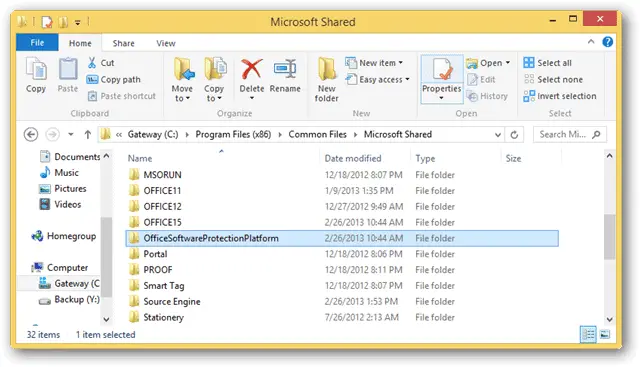Expand the chevron after Common Files
This screenshot has height=367, width=640.
[x=355, y=135]
